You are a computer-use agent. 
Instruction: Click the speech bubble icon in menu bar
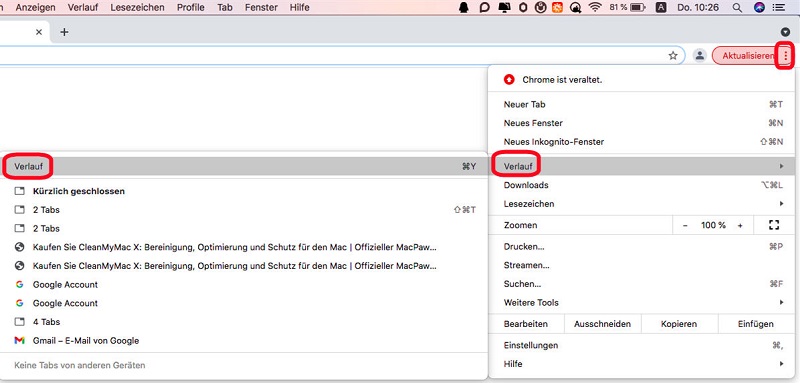[x=485, y=8]
